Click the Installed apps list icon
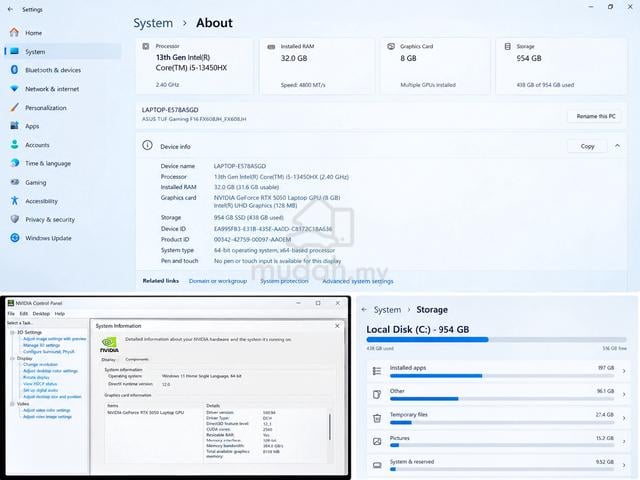The height and width of the screenshot is (480, 640). pyautogui.click(x=377, y=371)
